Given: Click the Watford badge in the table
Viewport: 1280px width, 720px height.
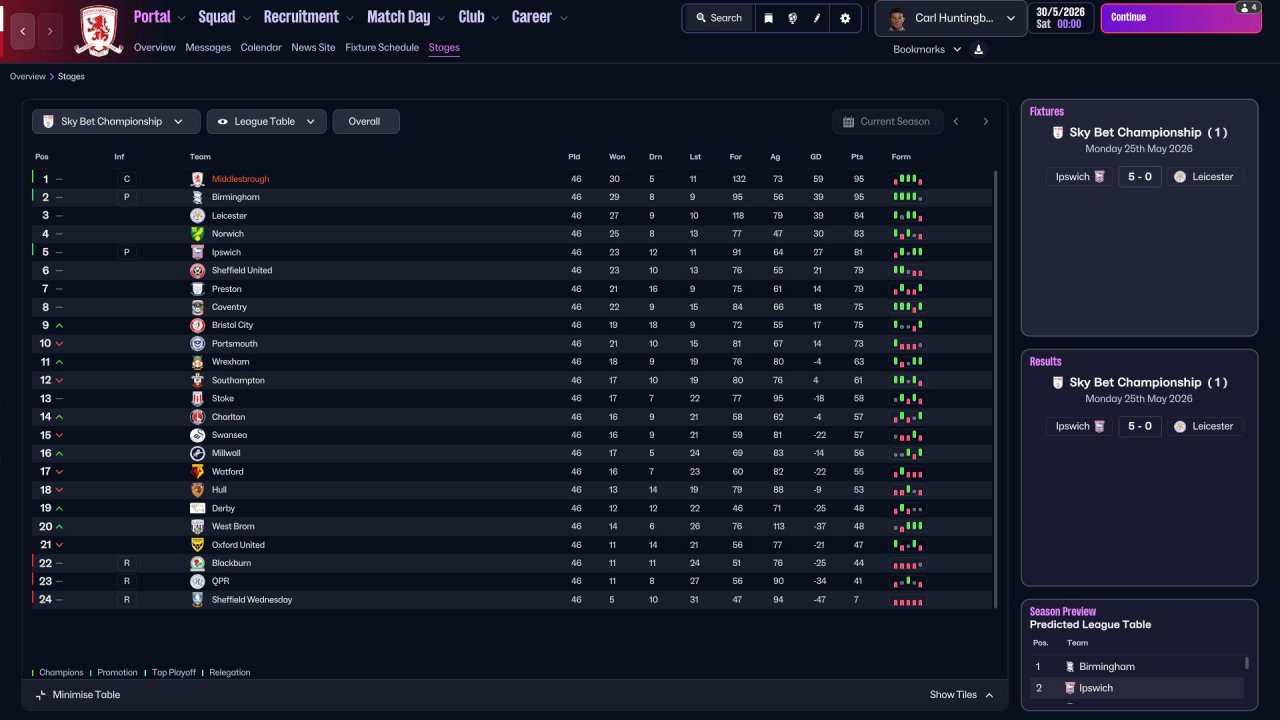Looking at the screenshot, I should 197,472.
